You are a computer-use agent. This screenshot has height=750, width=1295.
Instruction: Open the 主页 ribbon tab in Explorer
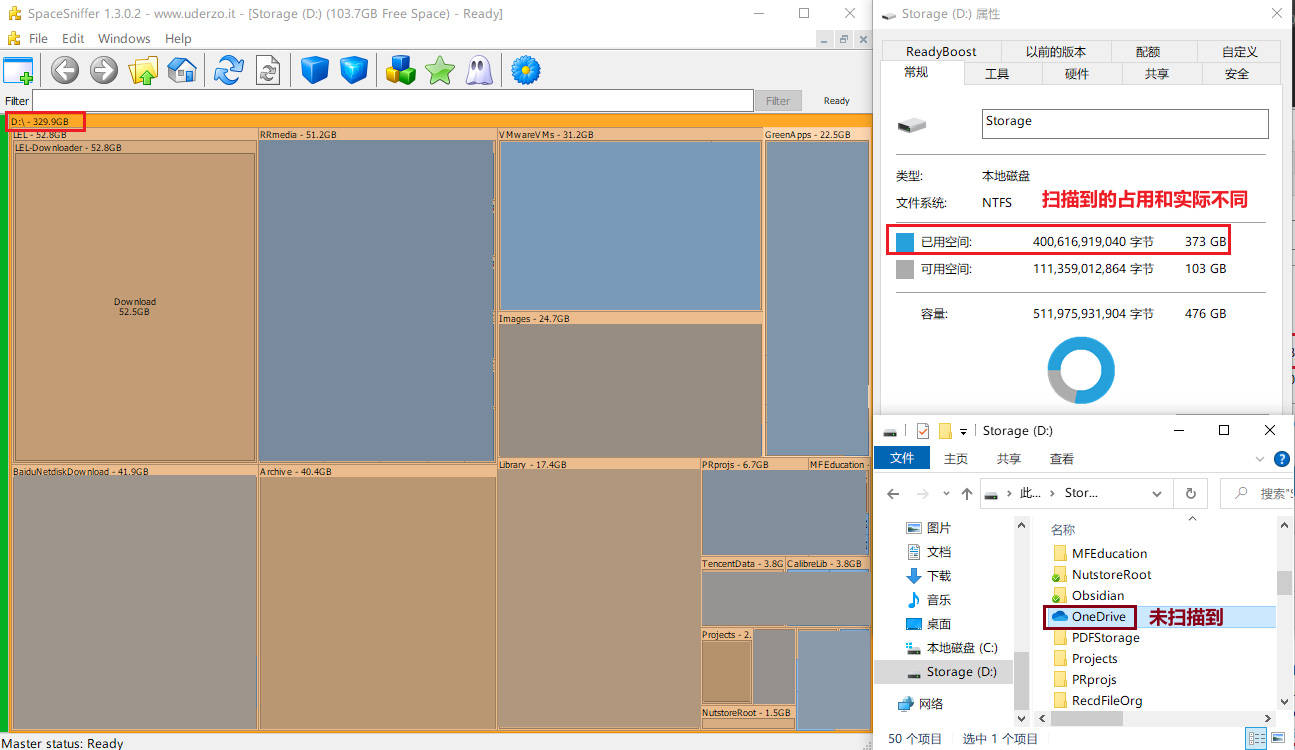[x=956, y=458]
